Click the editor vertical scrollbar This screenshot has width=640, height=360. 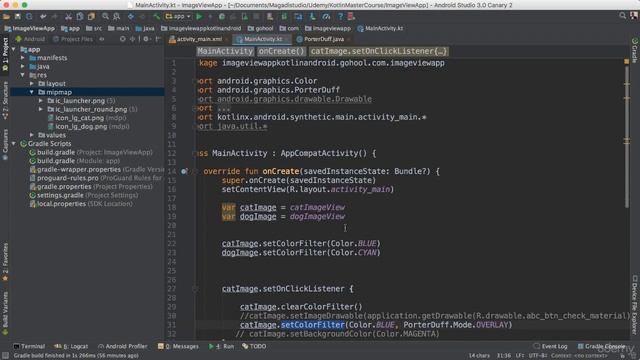[627, 138]
